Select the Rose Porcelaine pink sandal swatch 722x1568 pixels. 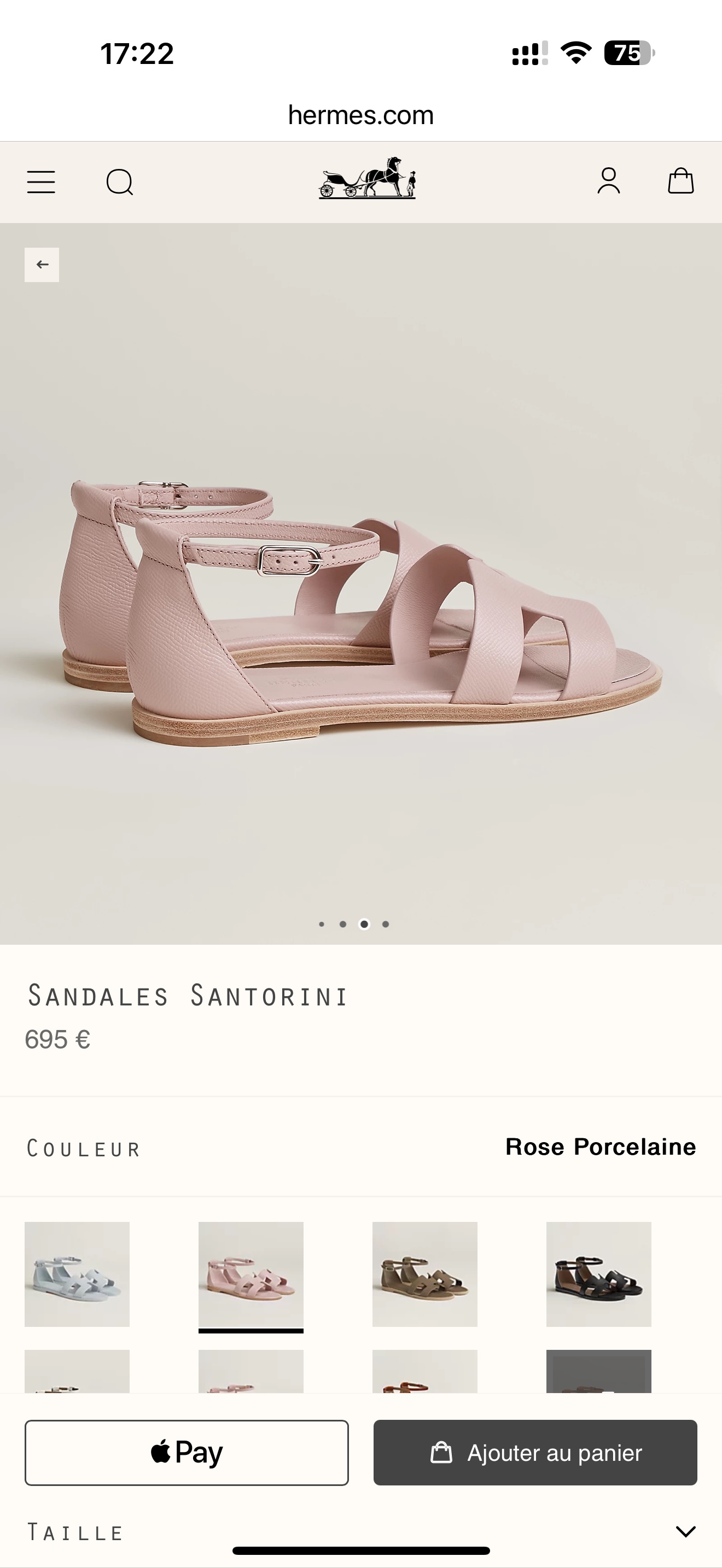coord(251,1274)
